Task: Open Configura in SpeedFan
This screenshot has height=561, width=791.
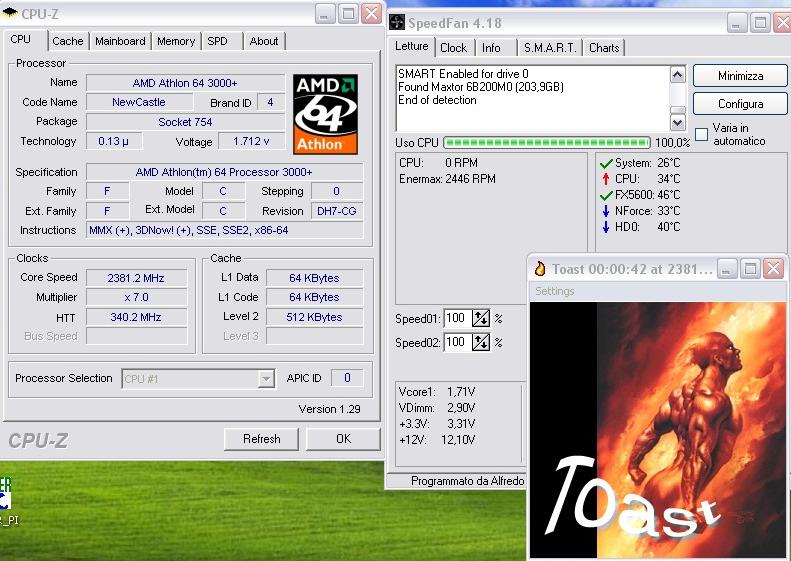Action: pyautogui.click(x=740, y=104)
